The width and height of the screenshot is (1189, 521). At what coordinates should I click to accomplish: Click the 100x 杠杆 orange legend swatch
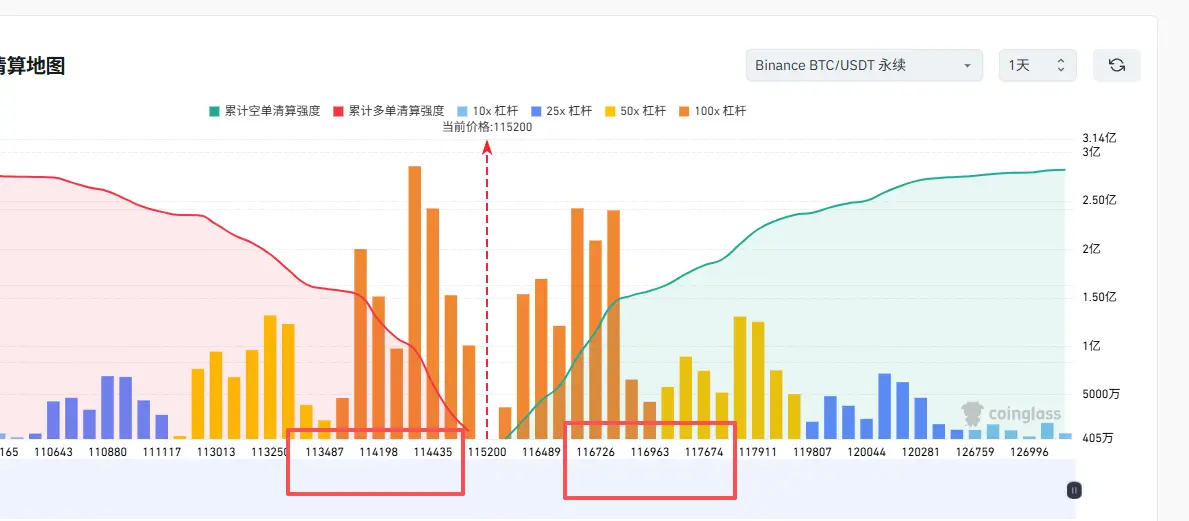coord(683,111)
